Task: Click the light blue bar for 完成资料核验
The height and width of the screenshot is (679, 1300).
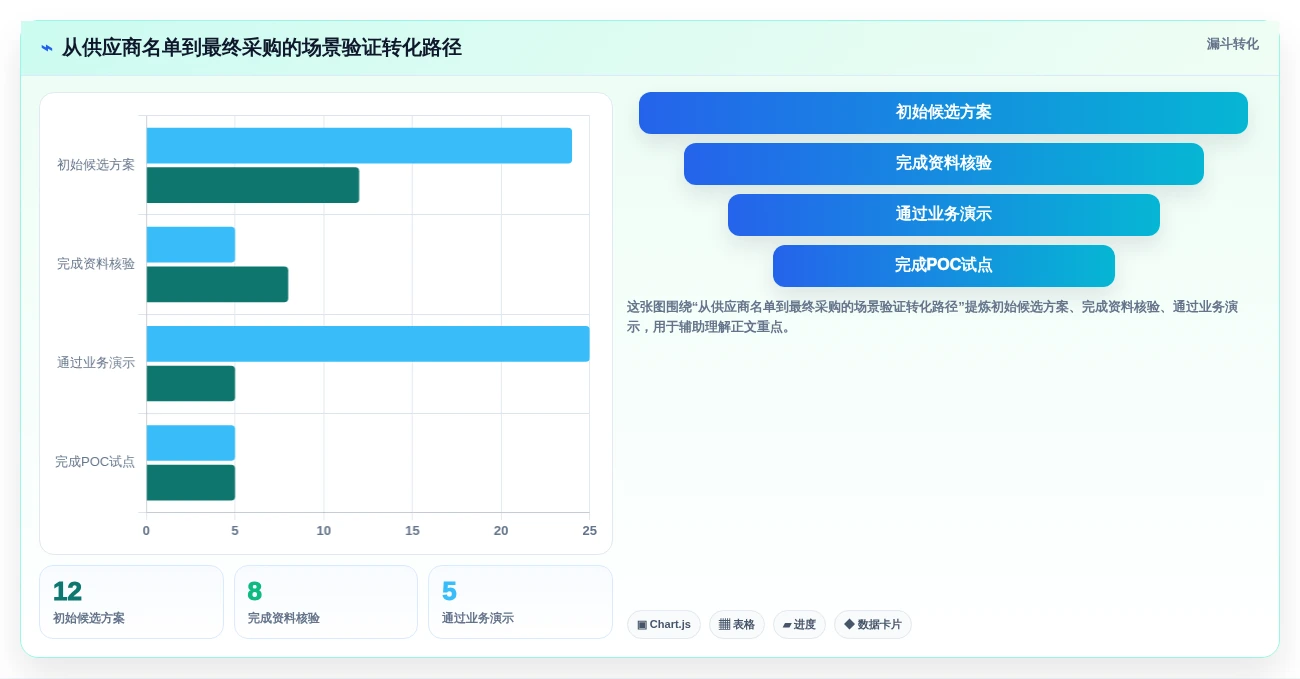Action: point(191,245)
